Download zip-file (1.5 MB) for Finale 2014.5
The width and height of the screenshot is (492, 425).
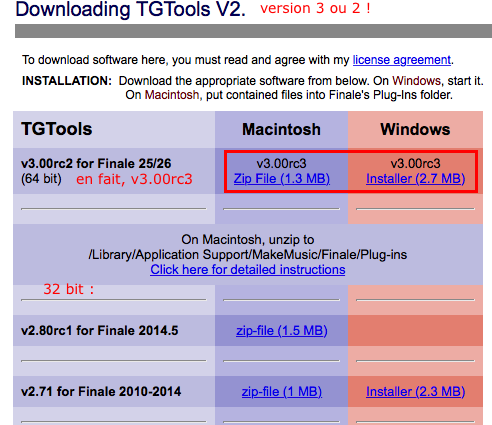[282, 331]
